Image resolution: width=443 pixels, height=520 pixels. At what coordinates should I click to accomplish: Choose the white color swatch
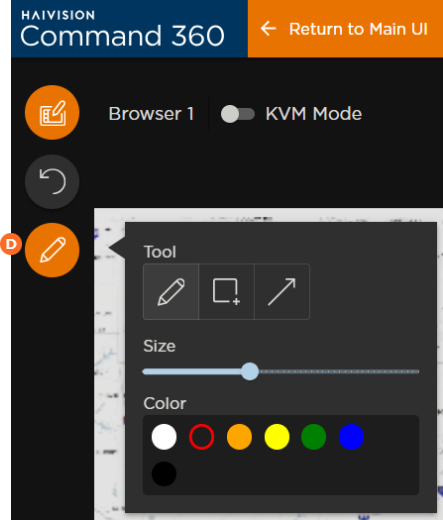[x=164, y=437]
